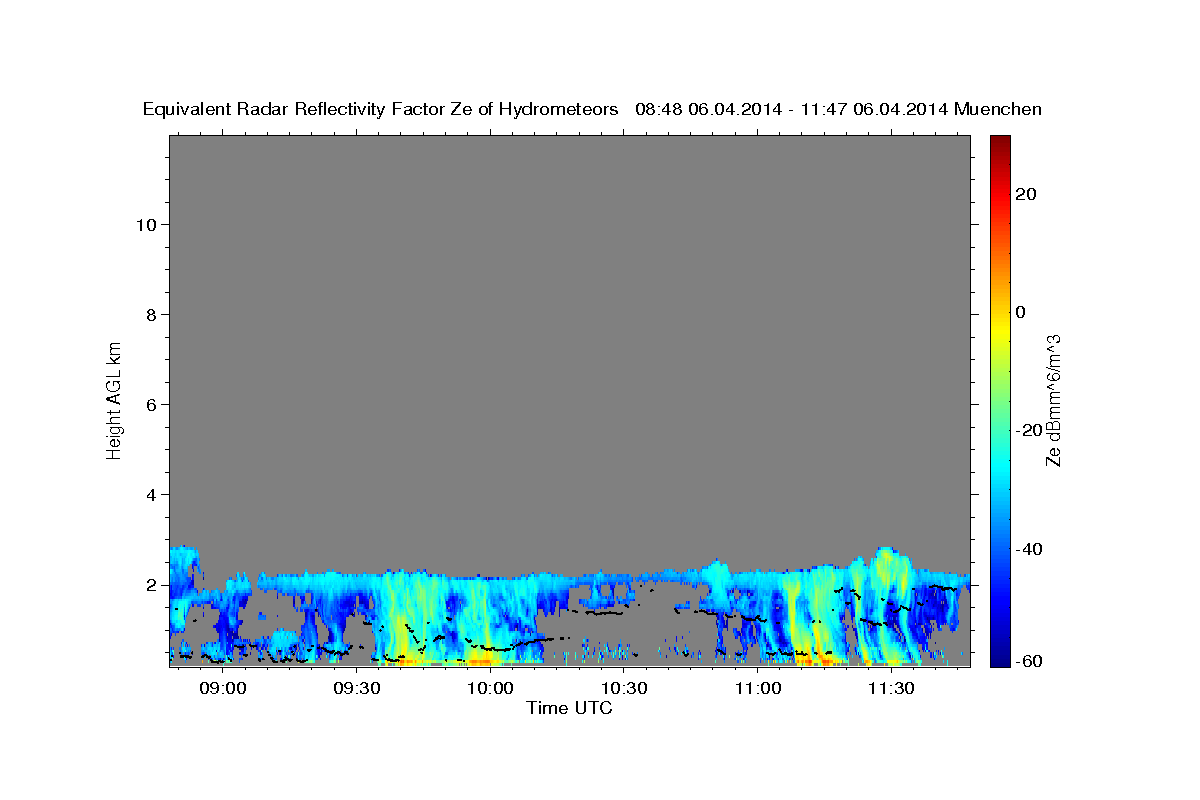Click the 8 km height tick label
The height and width of the screenshot is (800, 1200).
pyautogui.click(x=152, y=315)
